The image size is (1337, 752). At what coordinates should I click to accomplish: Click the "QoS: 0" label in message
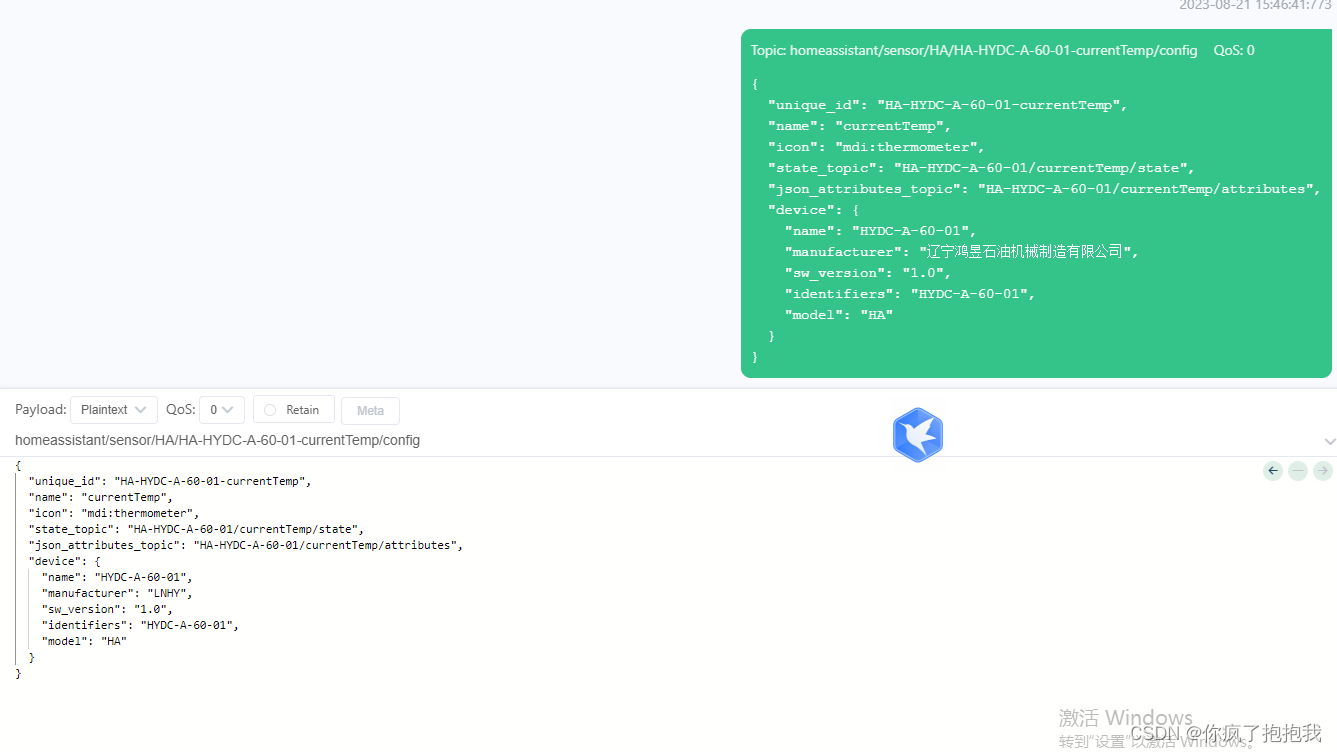tap(1234, 50)
